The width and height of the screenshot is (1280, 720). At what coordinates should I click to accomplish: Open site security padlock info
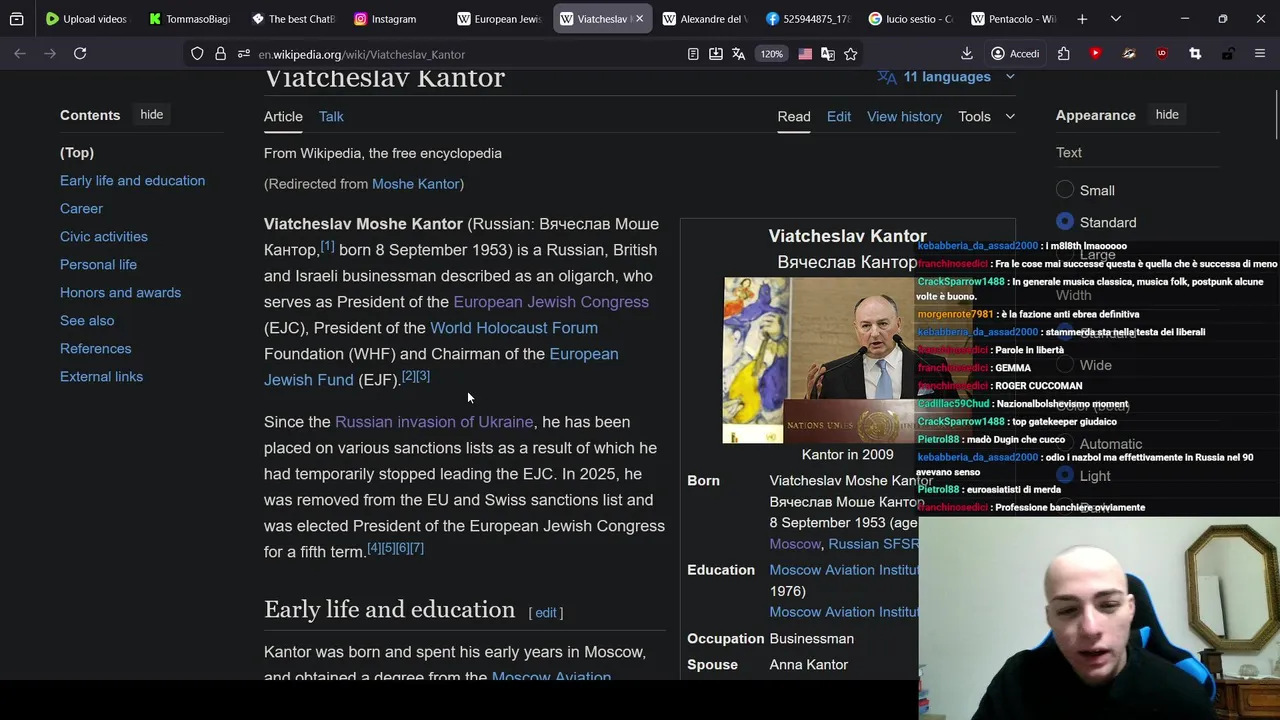click(x=220, y=54)
